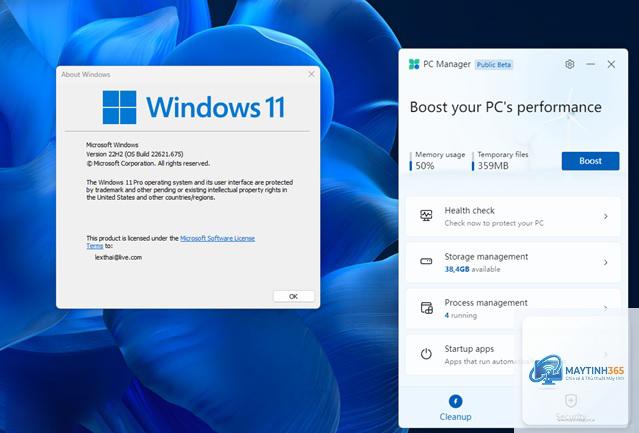Close the PC Manager window
Image resolution: width=639 pixels, height=433 pixels.
[x=611, y=64]
